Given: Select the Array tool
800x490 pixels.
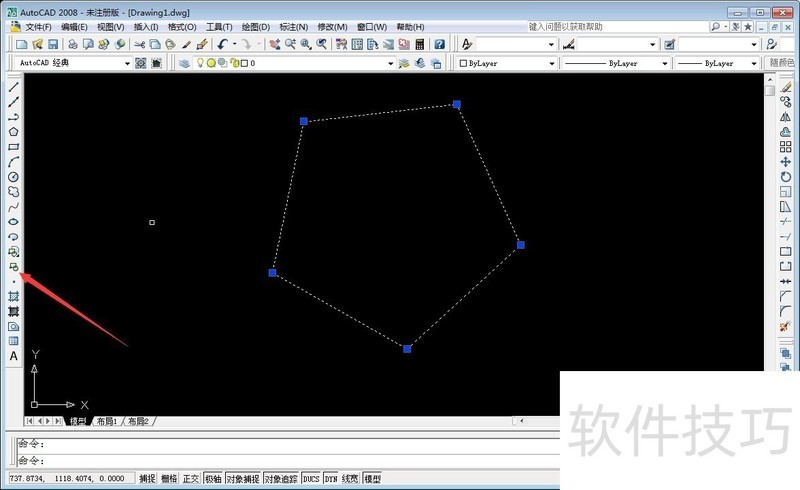Looking at the screenshot, I should coord(786,147).
